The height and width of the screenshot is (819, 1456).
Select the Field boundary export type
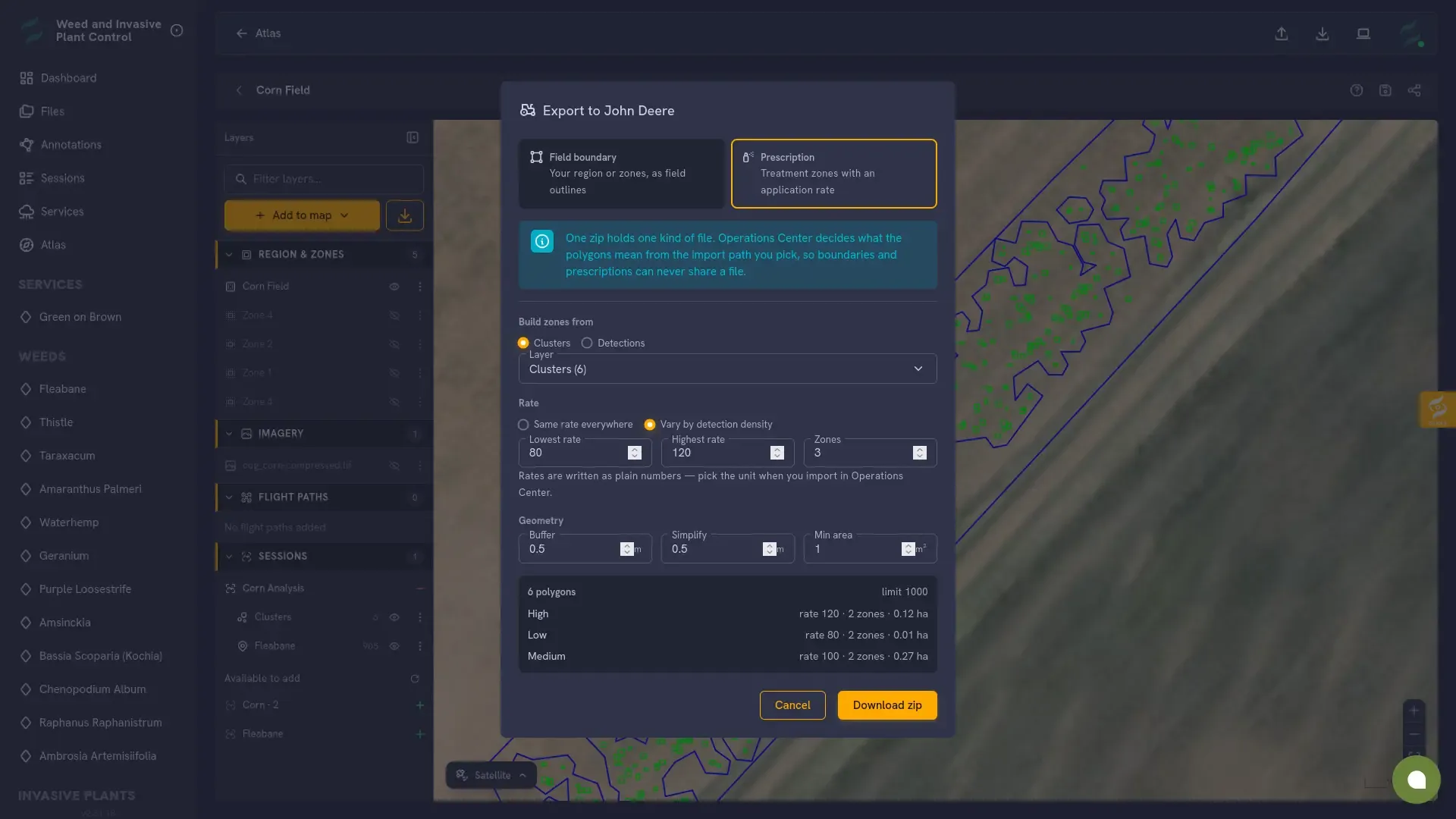click(622, 174)
